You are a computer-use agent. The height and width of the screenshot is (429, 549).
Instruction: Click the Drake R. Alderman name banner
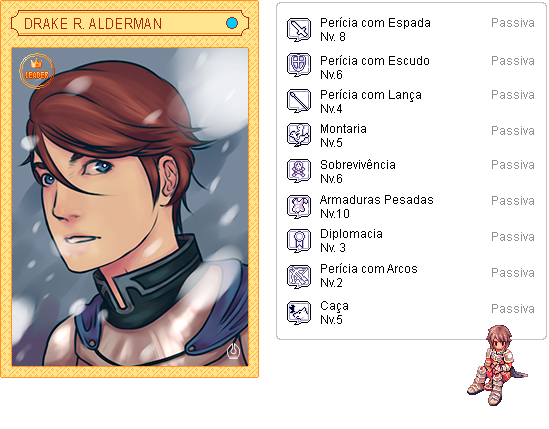click(x=130, y=23)
